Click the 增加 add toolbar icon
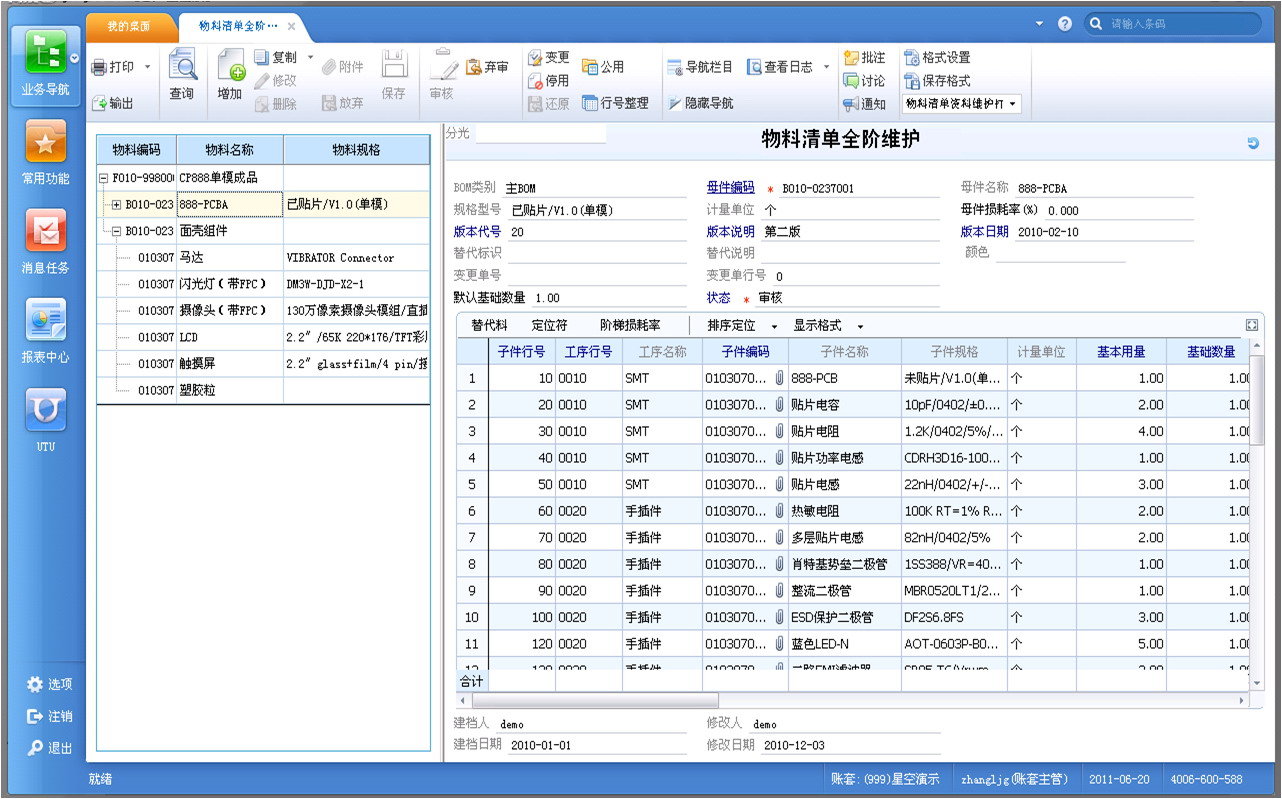Image resolution: width=1282 pixels, height=799 pixels. click(x=231, y=66)
